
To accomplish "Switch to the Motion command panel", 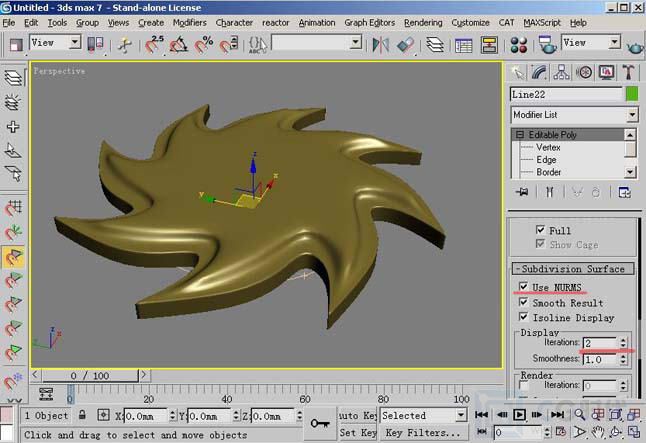I will click(x=584, y=73).
